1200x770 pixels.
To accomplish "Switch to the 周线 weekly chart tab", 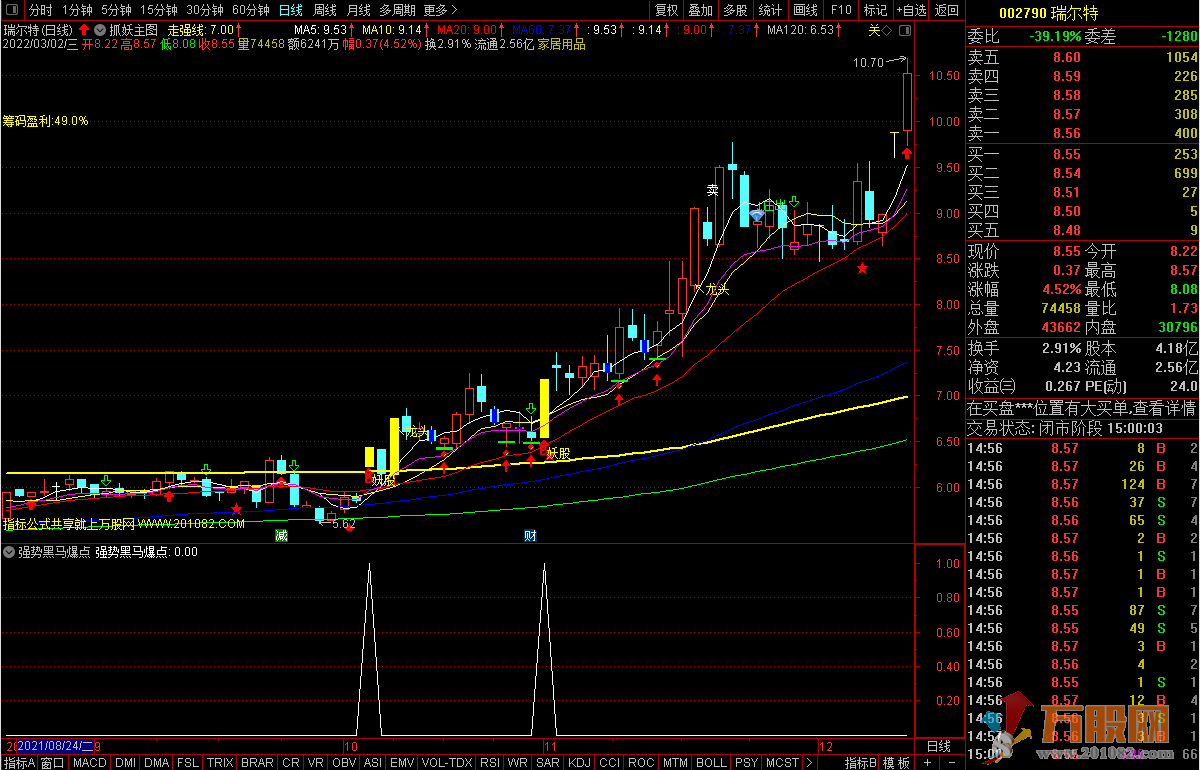I will [325, 10].
